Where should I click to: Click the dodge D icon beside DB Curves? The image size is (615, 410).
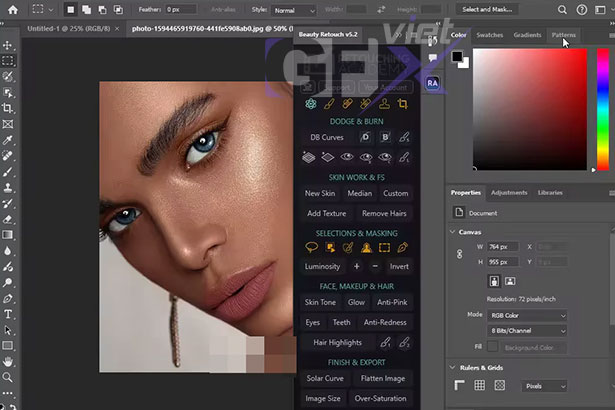click(x=366, y=137)
